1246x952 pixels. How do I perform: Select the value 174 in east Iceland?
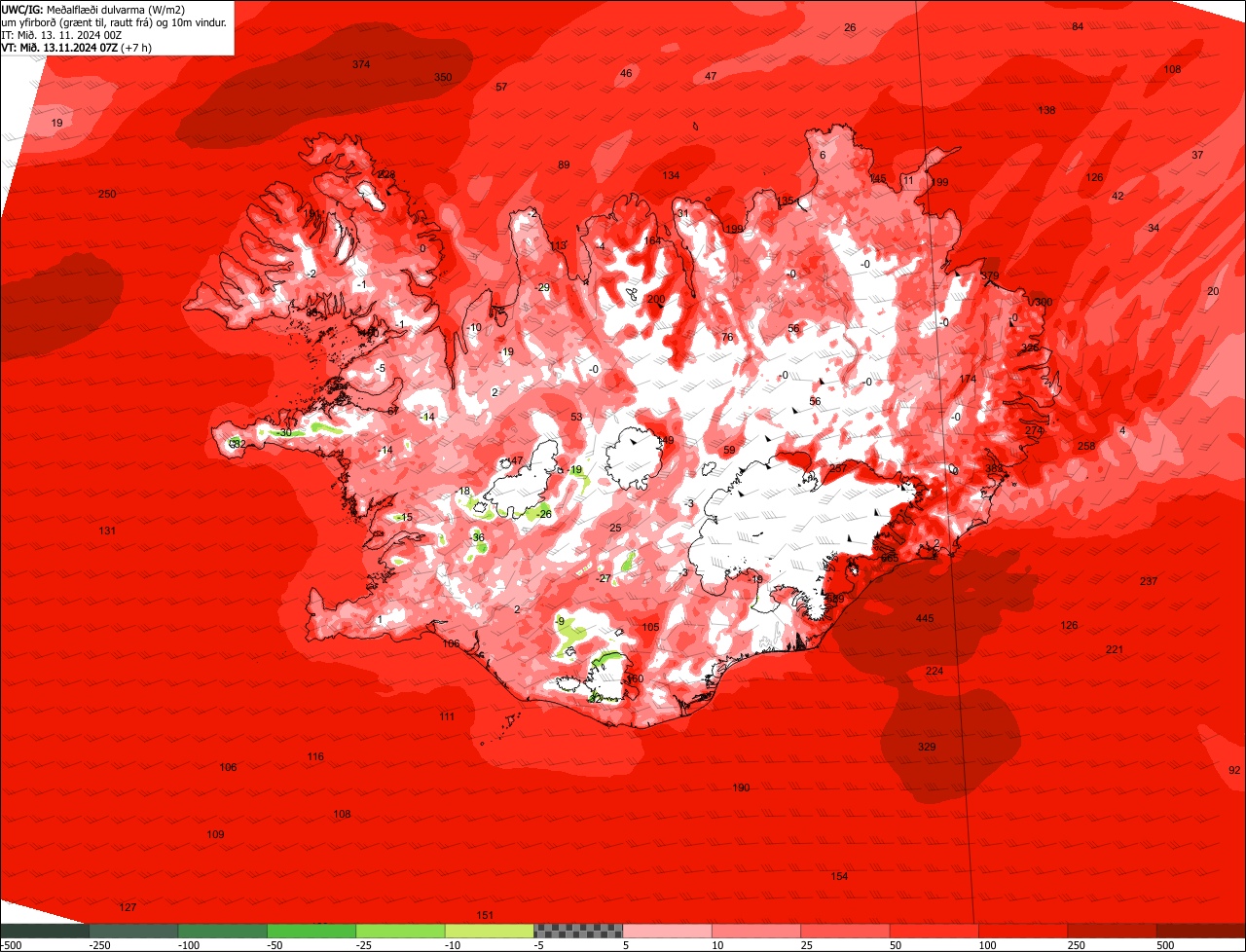tap(968, 379)
